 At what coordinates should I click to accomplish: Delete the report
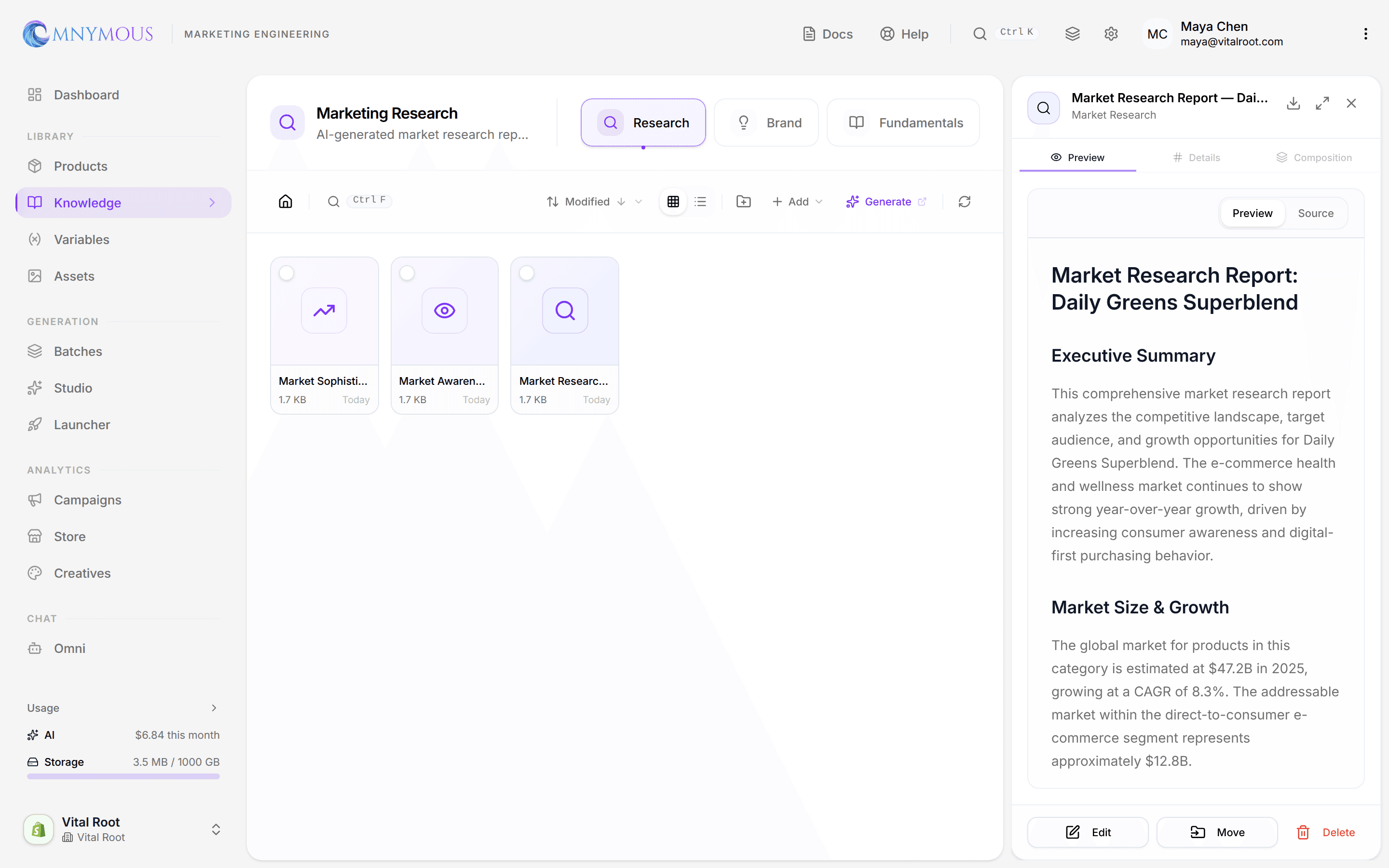point(1325,832)
